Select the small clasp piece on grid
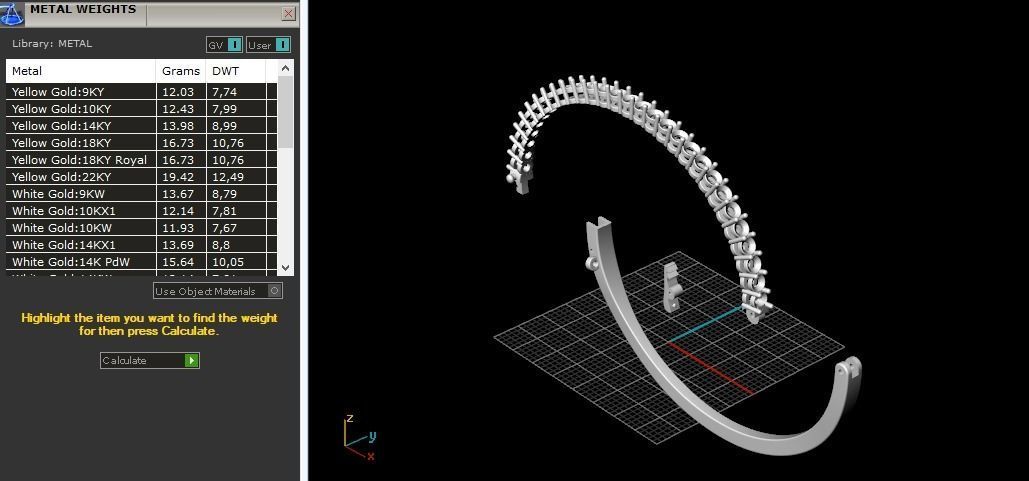The height and width of the screenshot is (481, 1029). (x=671, y=287)
